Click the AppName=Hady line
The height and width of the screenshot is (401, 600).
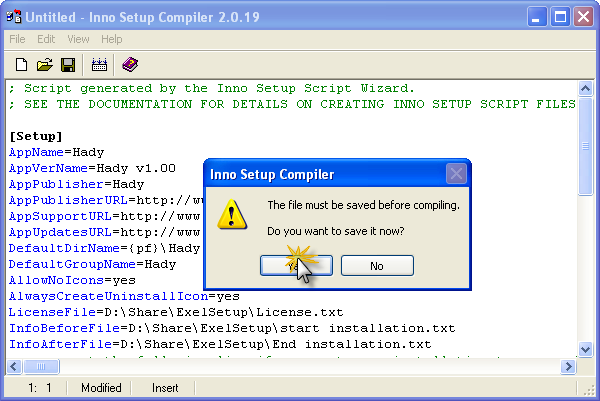pos(56,153)
